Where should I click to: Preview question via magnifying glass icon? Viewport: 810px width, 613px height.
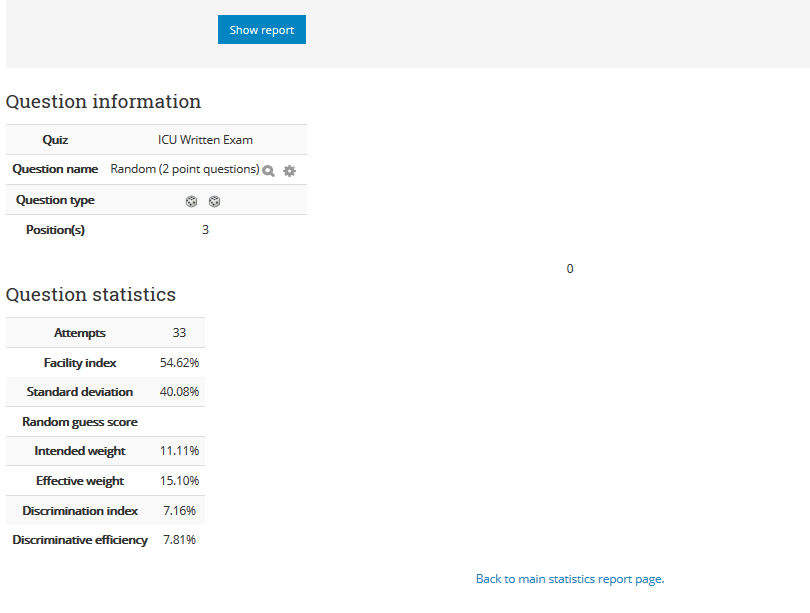(x=268, y=171)
